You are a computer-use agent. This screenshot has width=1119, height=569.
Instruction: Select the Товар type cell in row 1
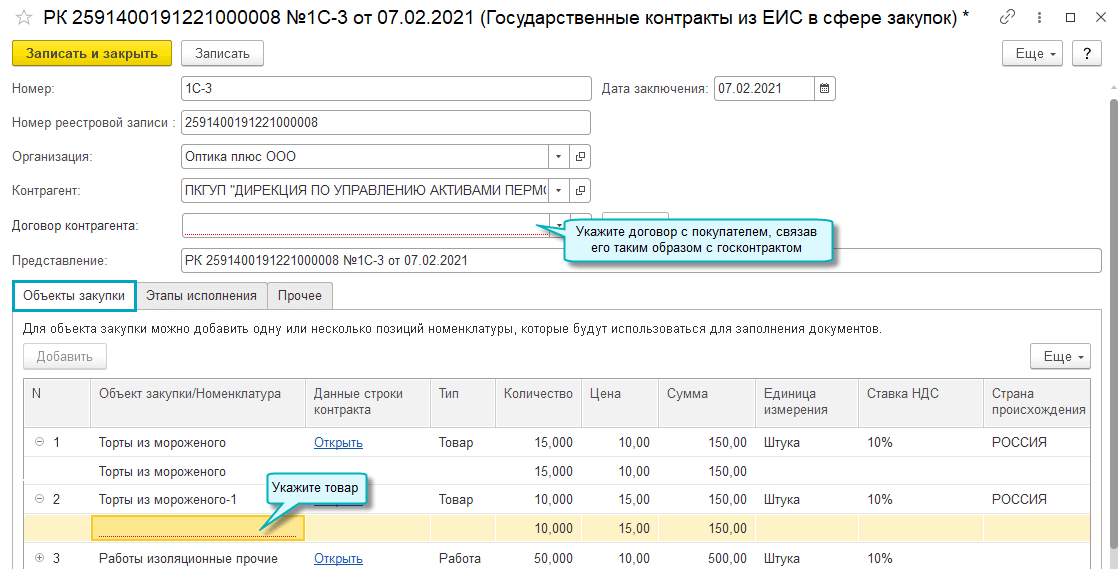462,443
